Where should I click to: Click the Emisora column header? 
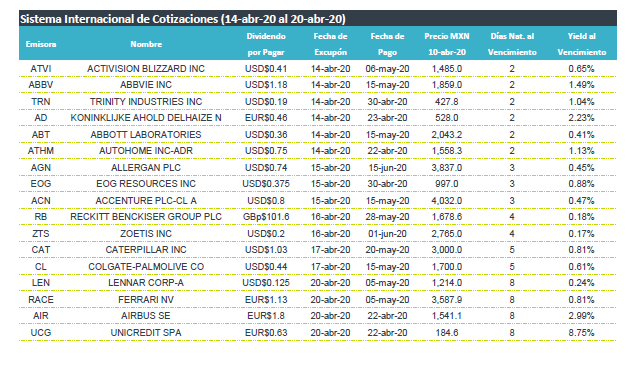pos(41,44)
